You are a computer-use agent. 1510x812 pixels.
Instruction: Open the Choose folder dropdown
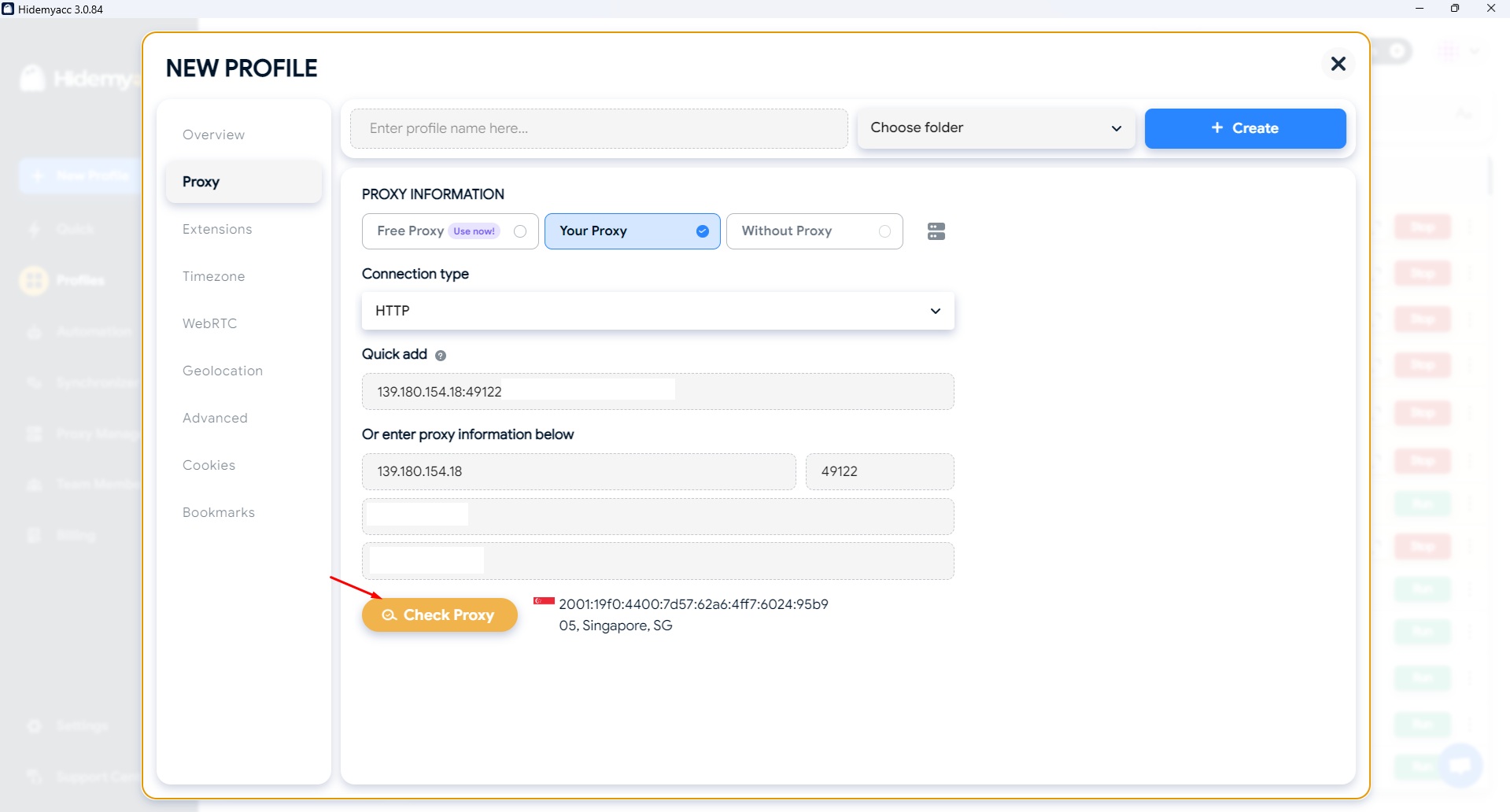click(995, 128)
